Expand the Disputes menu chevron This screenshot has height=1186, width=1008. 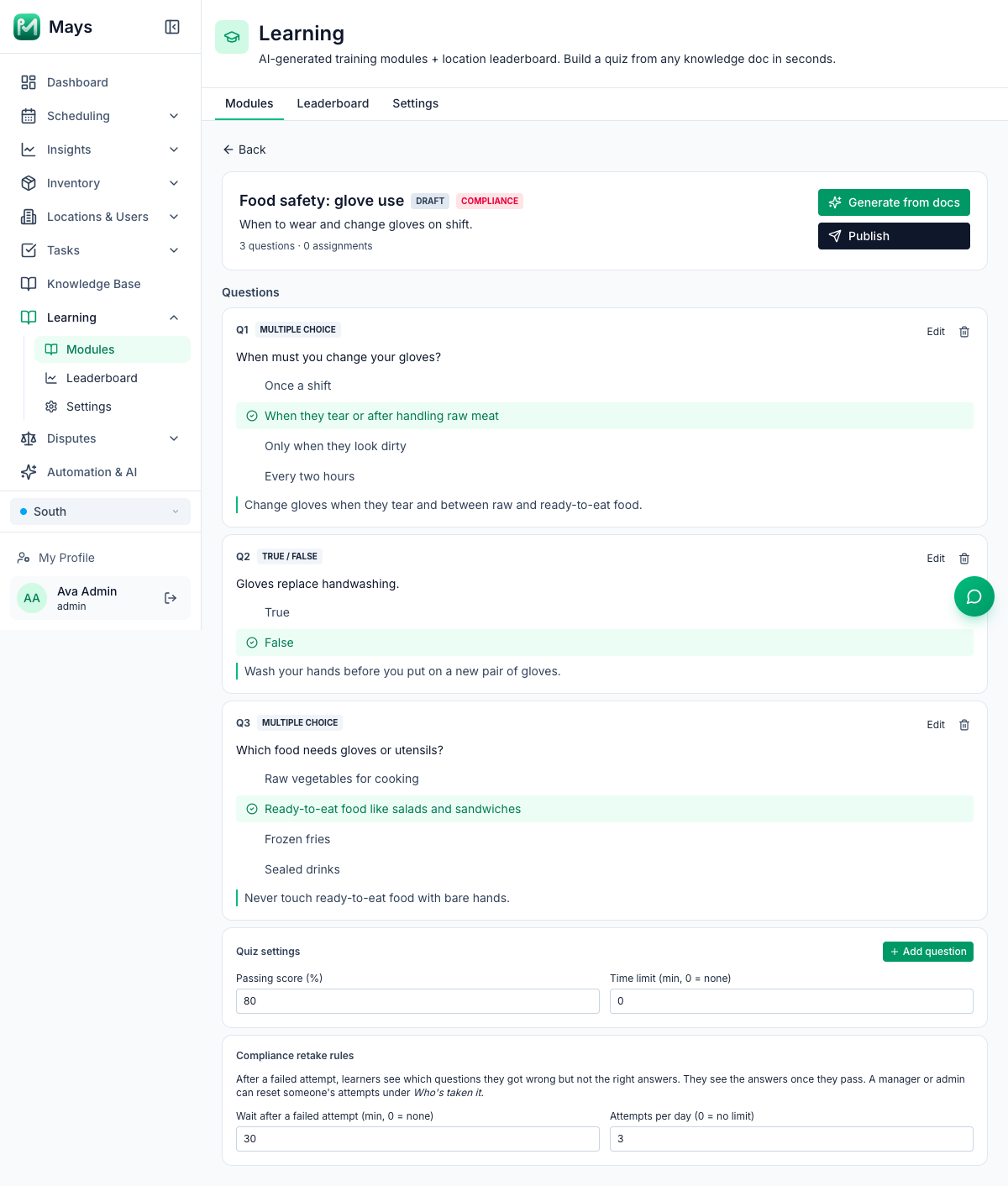click(174, 438)
